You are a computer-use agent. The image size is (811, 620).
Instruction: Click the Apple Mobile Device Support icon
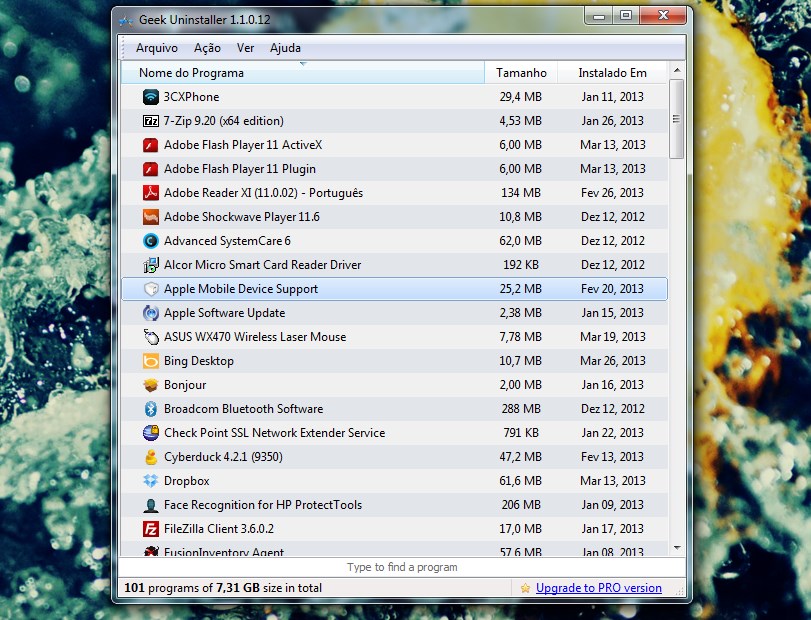[x=151, y=289]
